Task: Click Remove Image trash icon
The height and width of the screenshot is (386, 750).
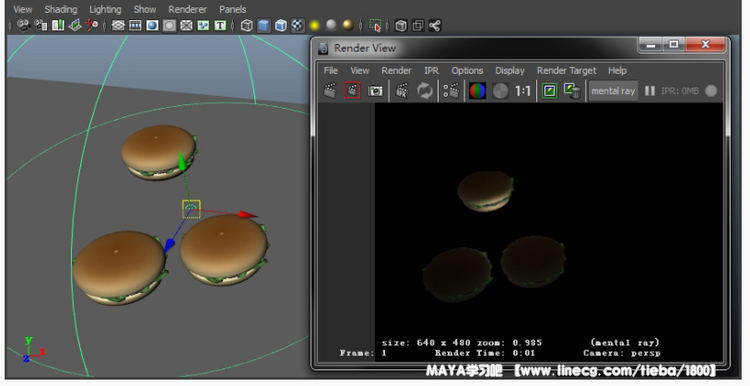Action: coord(572,90)
